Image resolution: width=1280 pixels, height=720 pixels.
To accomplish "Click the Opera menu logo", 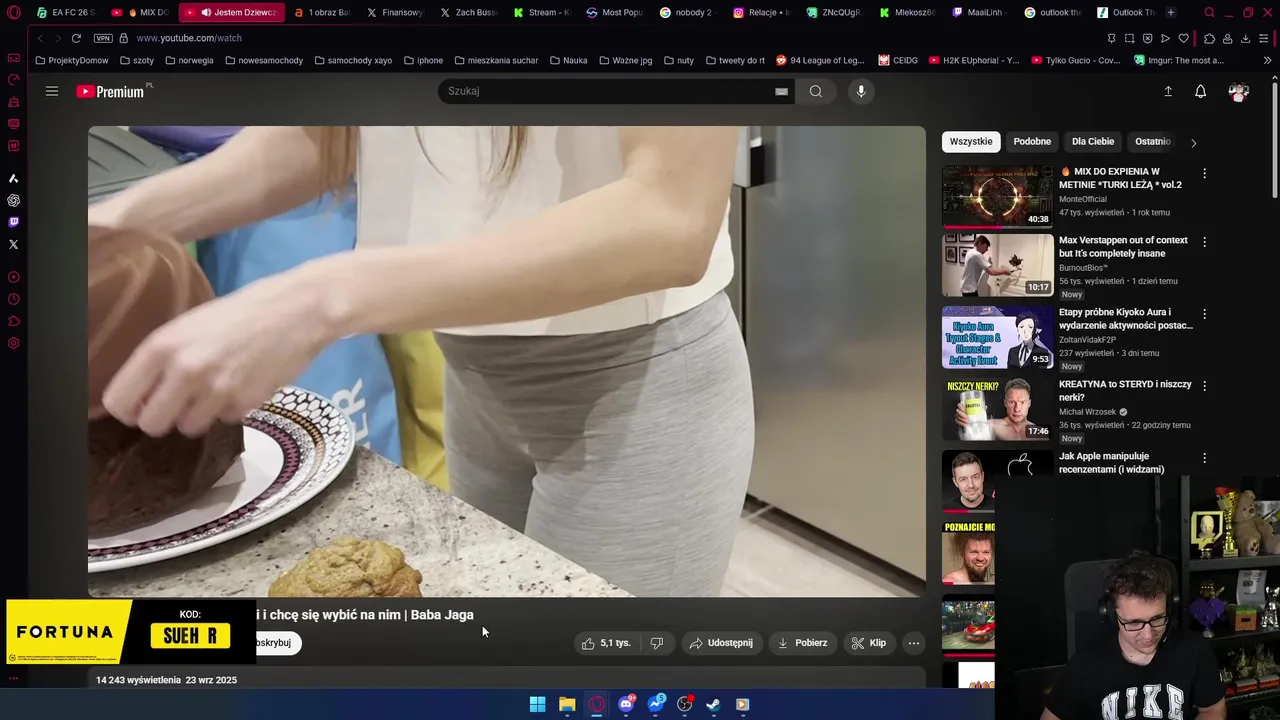I will click(13, 13).
